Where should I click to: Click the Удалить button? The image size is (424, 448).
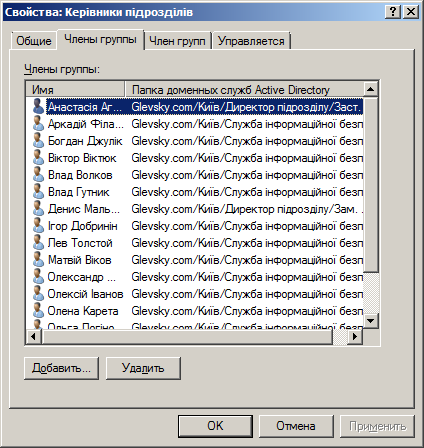(143, 368)
